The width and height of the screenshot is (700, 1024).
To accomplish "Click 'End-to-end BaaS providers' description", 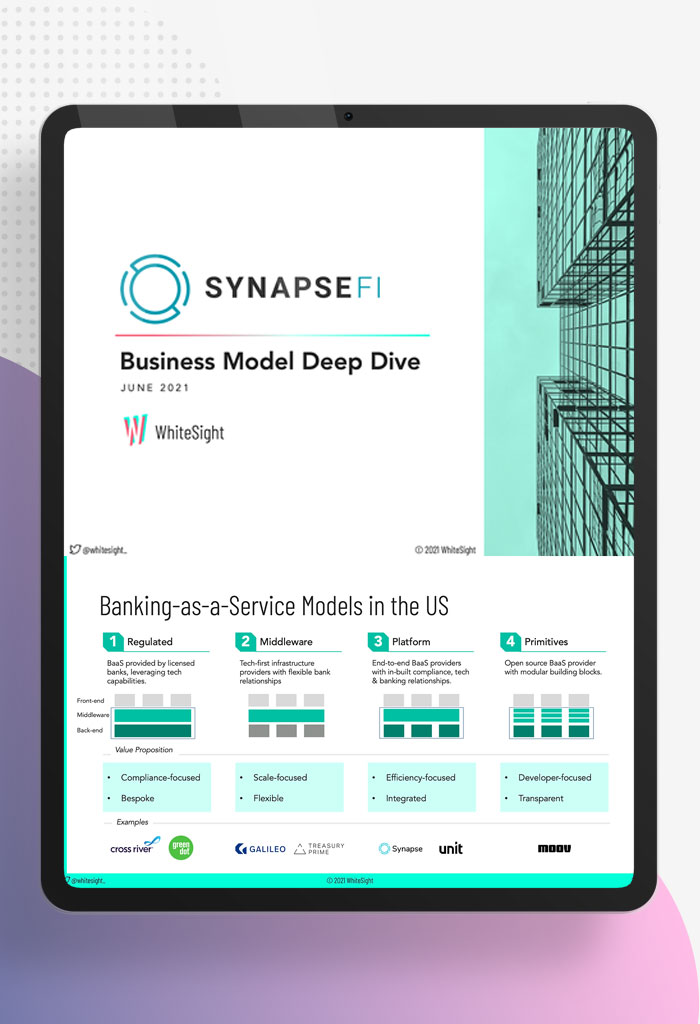I will point(421,672).
